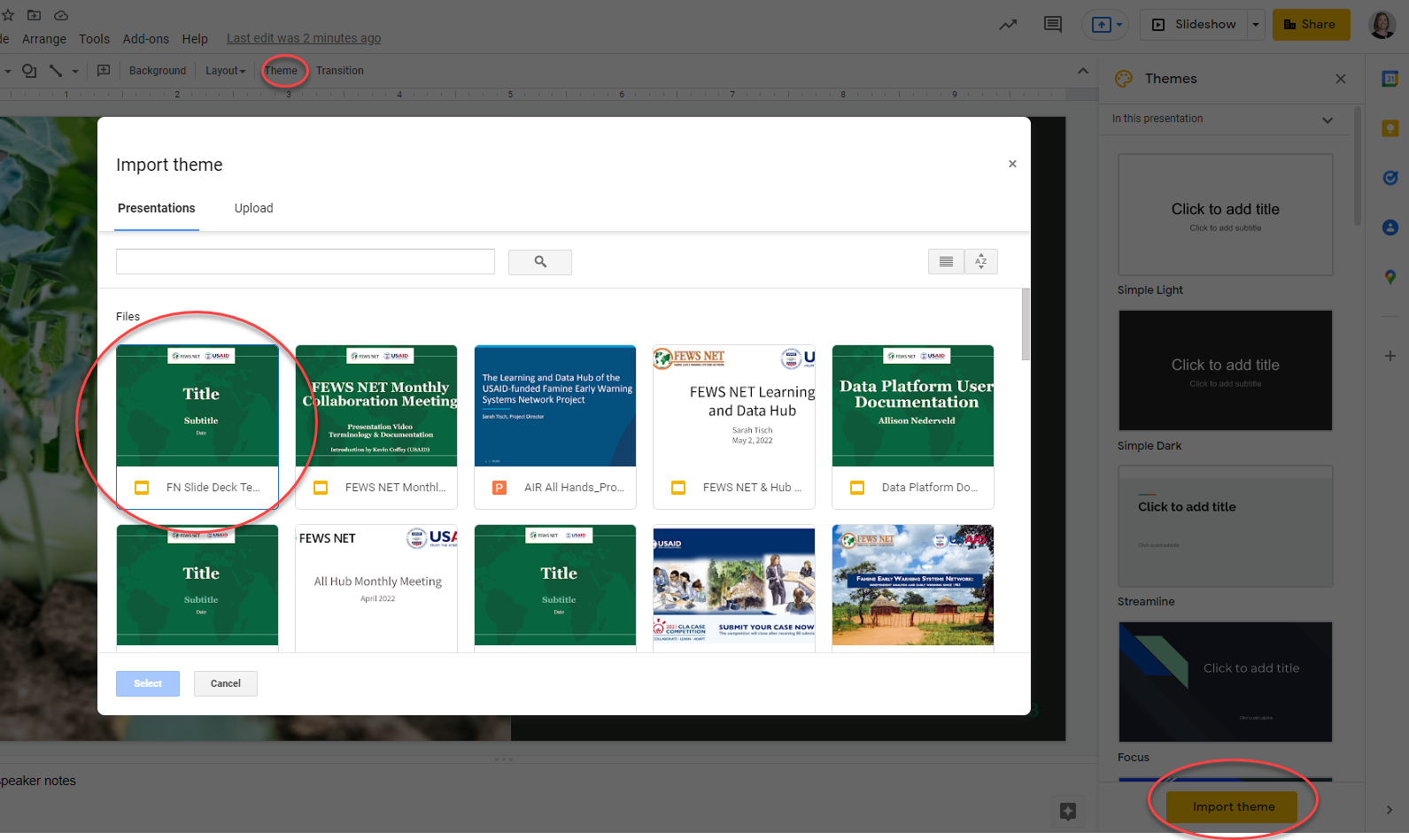Open the Last edit was 2 minutes ago link

tap(304, 38)
